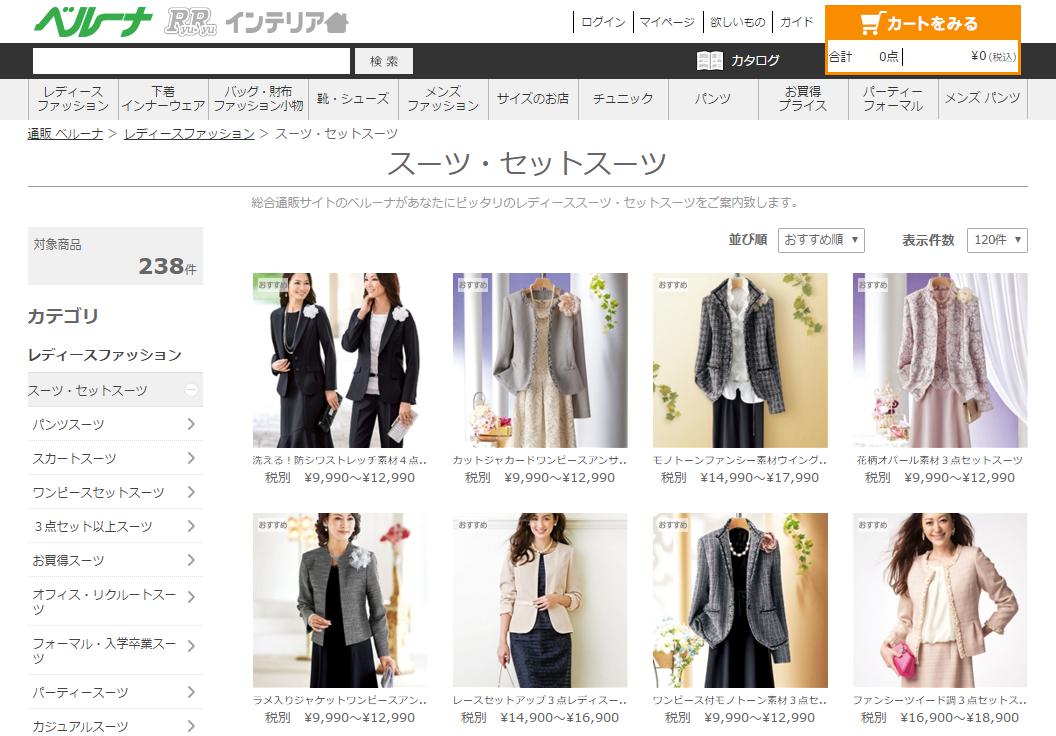Open the Ryu Ryu brand logo

point(191,22)
